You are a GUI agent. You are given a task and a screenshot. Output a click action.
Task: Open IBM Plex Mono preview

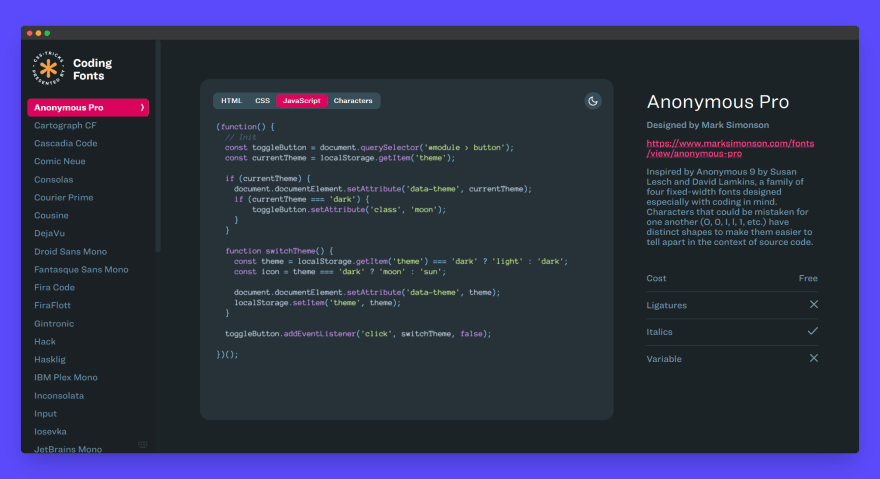coord(66,378)
